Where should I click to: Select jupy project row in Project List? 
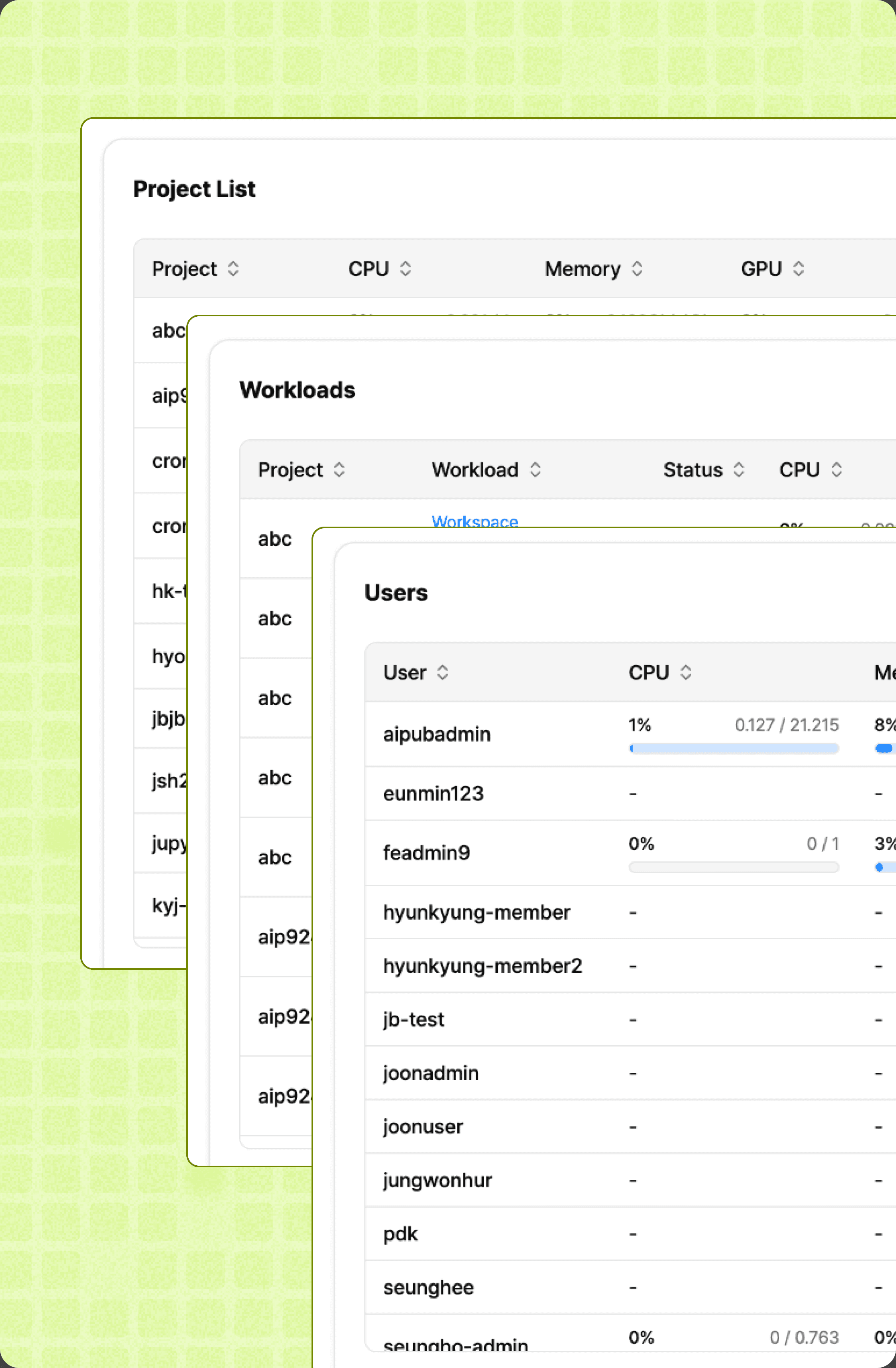160,843
